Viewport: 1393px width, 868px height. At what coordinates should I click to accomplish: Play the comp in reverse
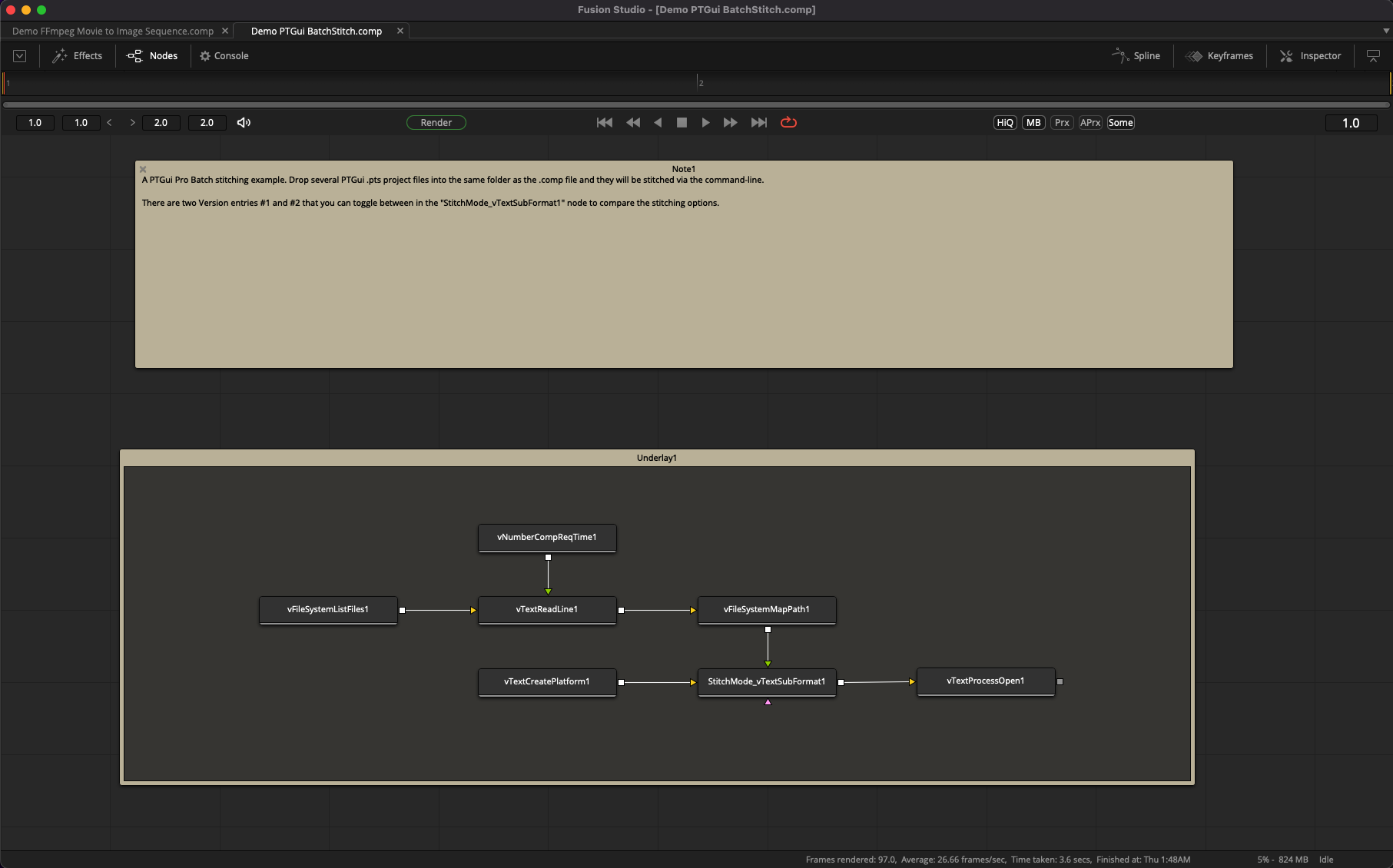pos(658,123)
